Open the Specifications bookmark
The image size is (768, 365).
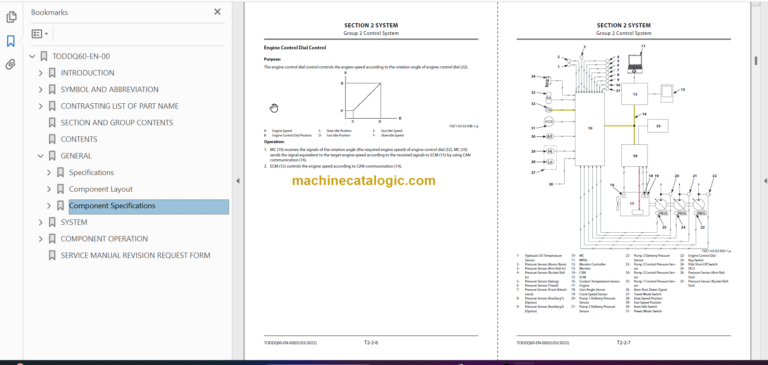91,172
